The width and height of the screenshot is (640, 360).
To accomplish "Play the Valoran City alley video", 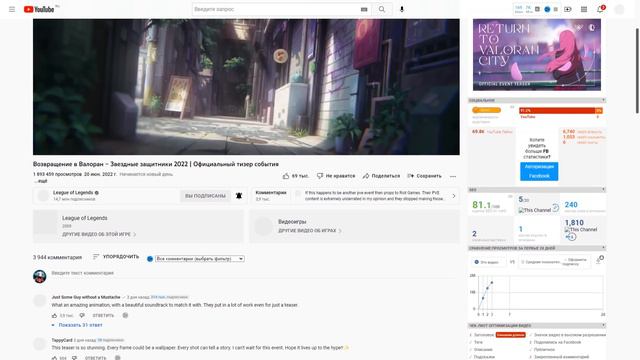I will (246, 87).
